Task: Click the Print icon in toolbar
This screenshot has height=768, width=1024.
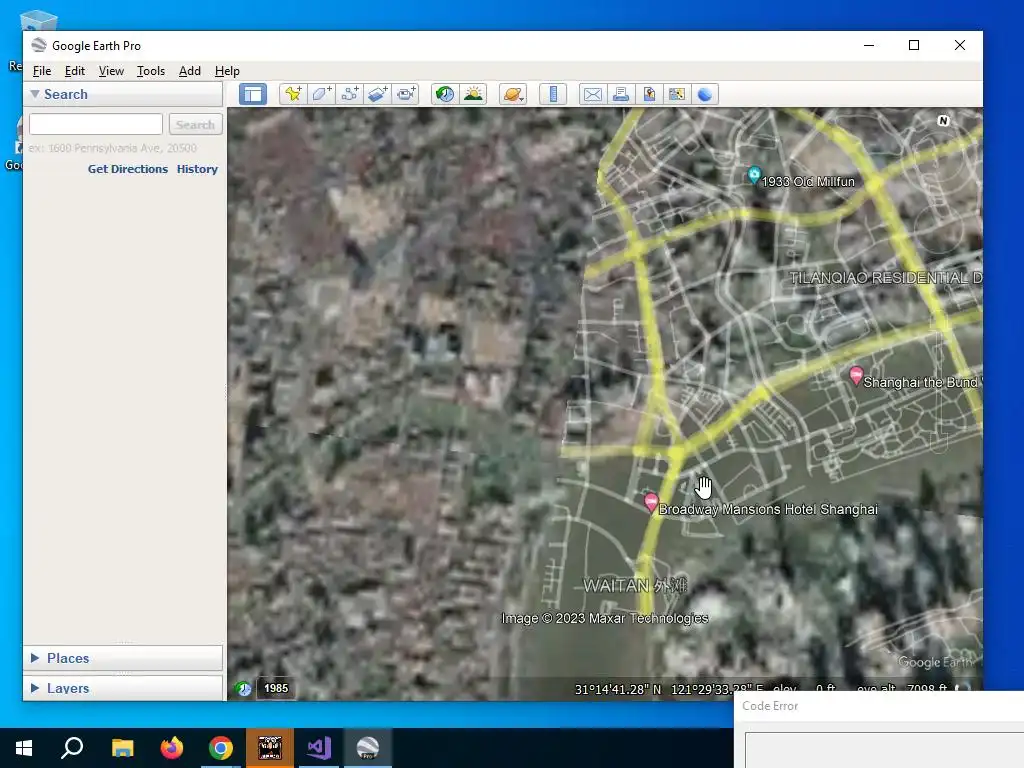Action: point(620,94)
